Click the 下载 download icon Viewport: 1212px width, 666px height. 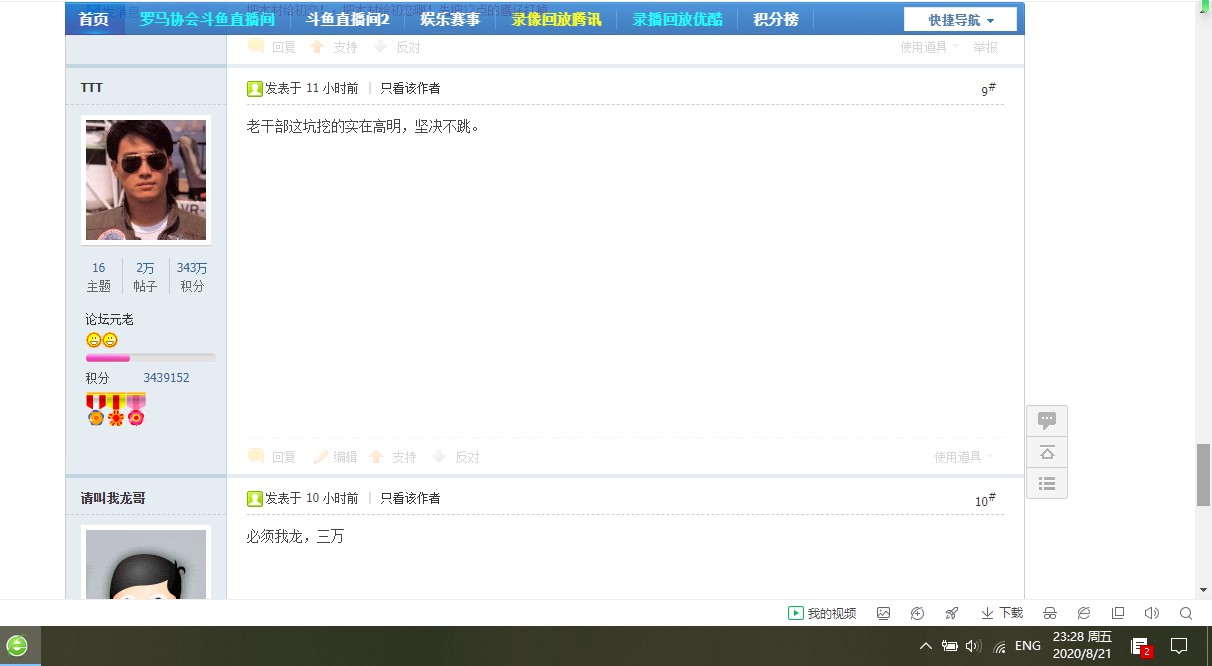[x=1002, y=613]
